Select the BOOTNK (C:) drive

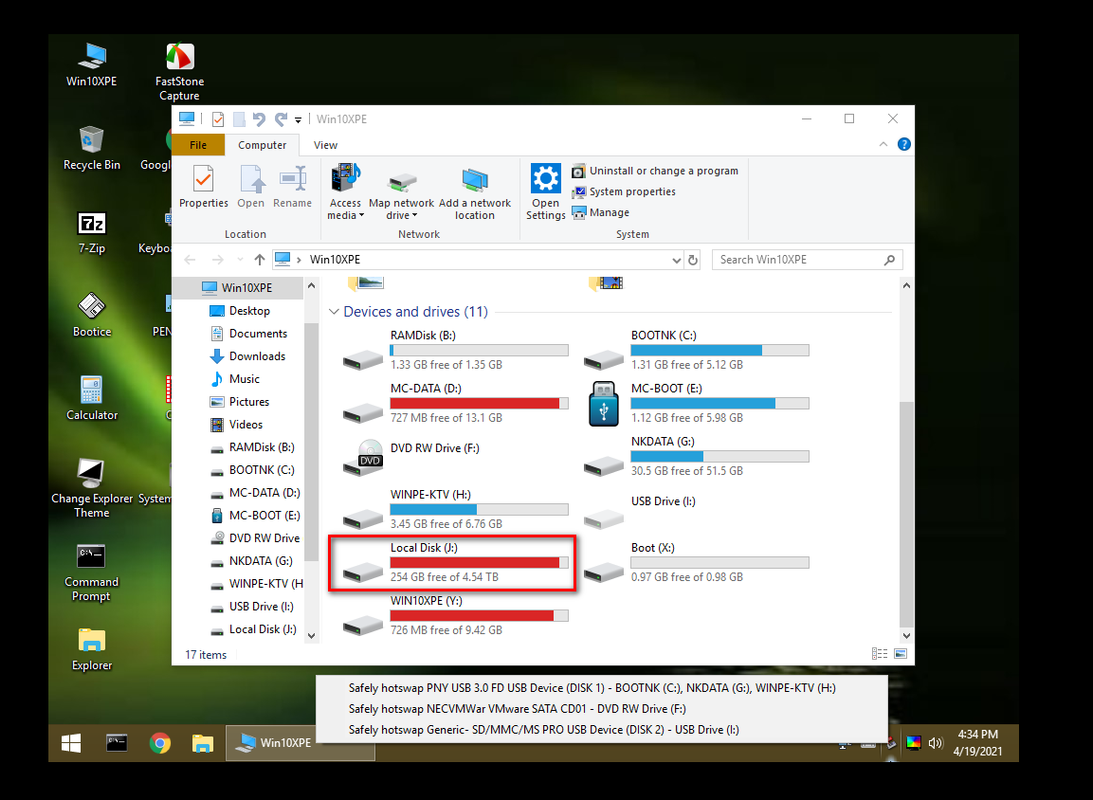click(x=696, y=350)
